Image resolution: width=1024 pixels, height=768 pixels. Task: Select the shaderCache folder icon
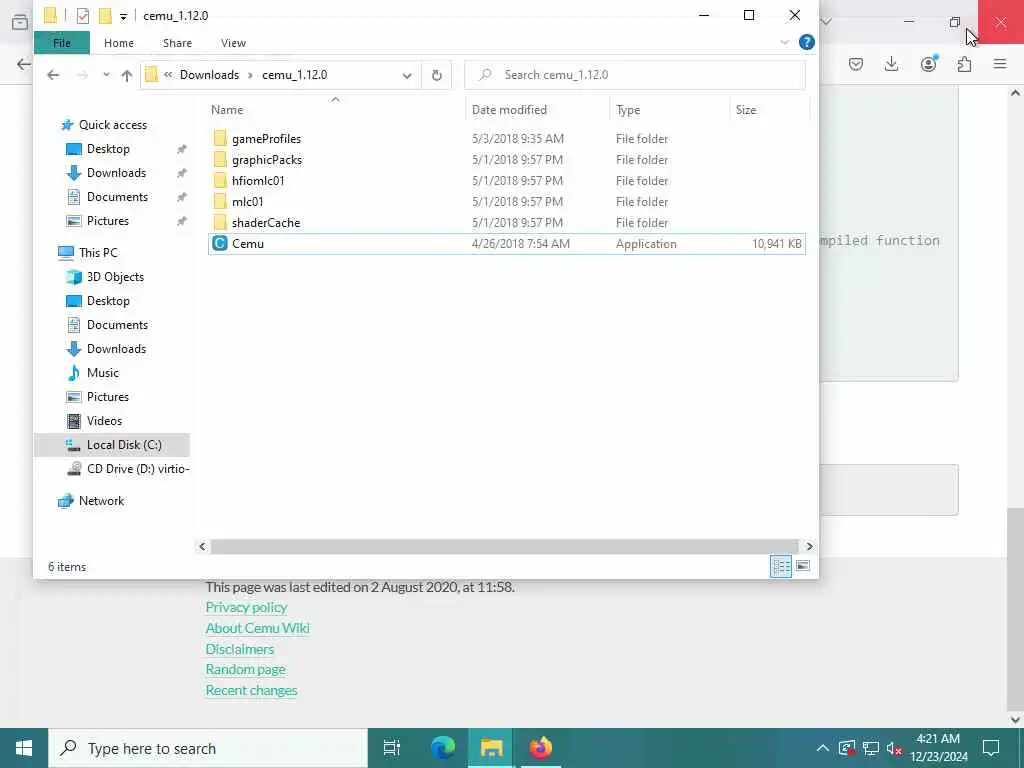tap(220, 222)
